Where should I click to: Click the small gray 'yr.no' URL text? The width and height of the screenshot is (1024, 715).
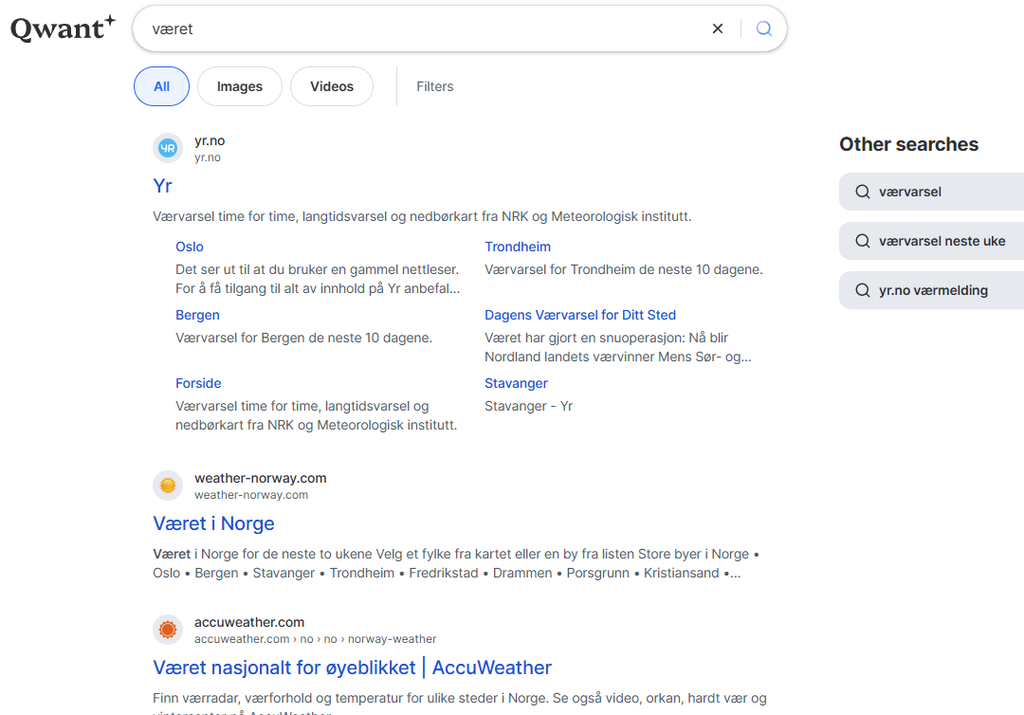click(207, 157)
